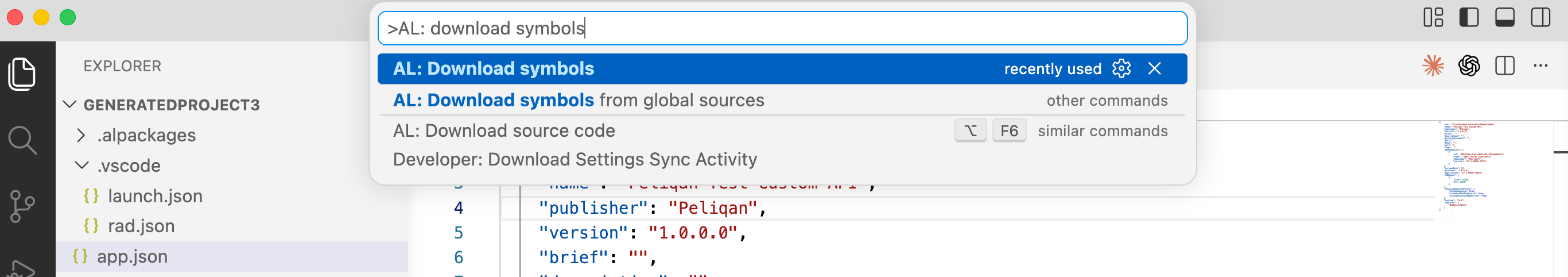This screenshot has height=277, width=1568.
Task: Click line number 6 in the gutter
Action: (x=459, y=257)
